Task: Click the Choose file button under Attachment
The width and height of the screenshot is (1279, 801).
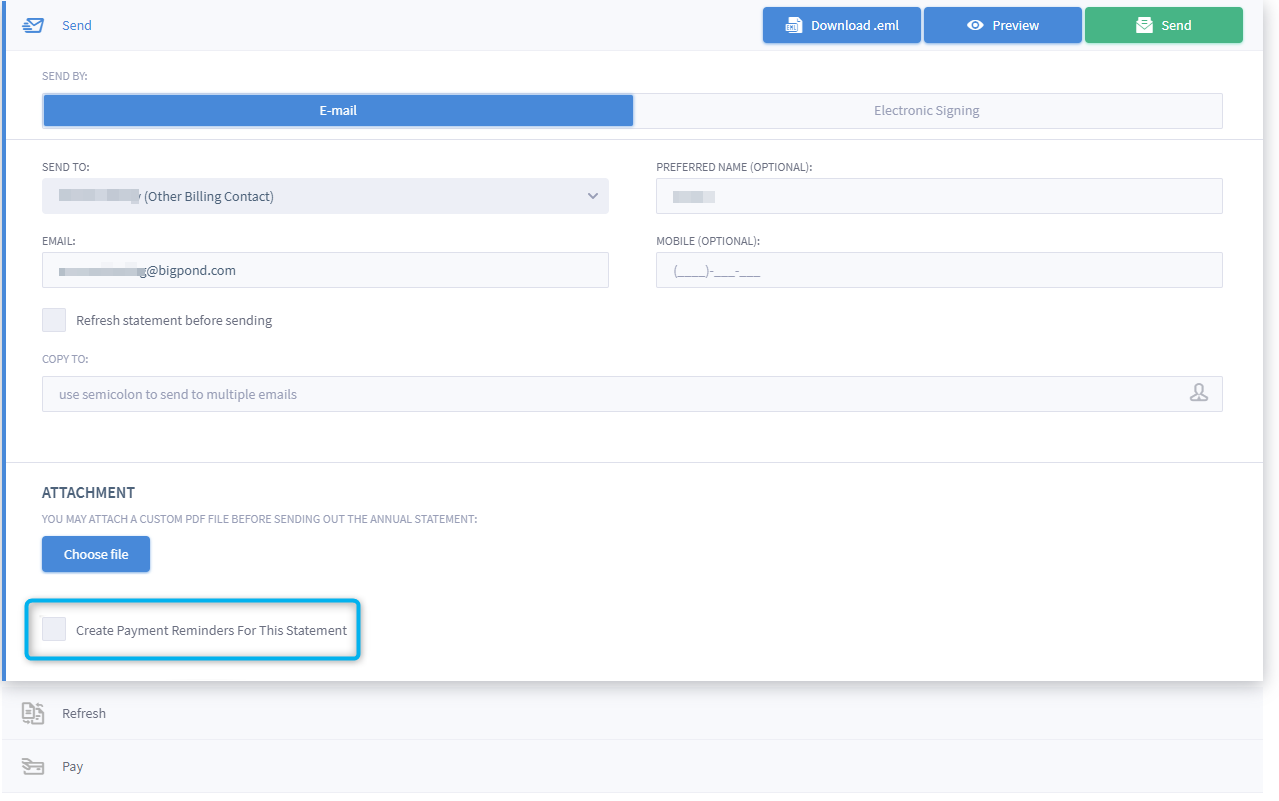Action: coord(95,553)
